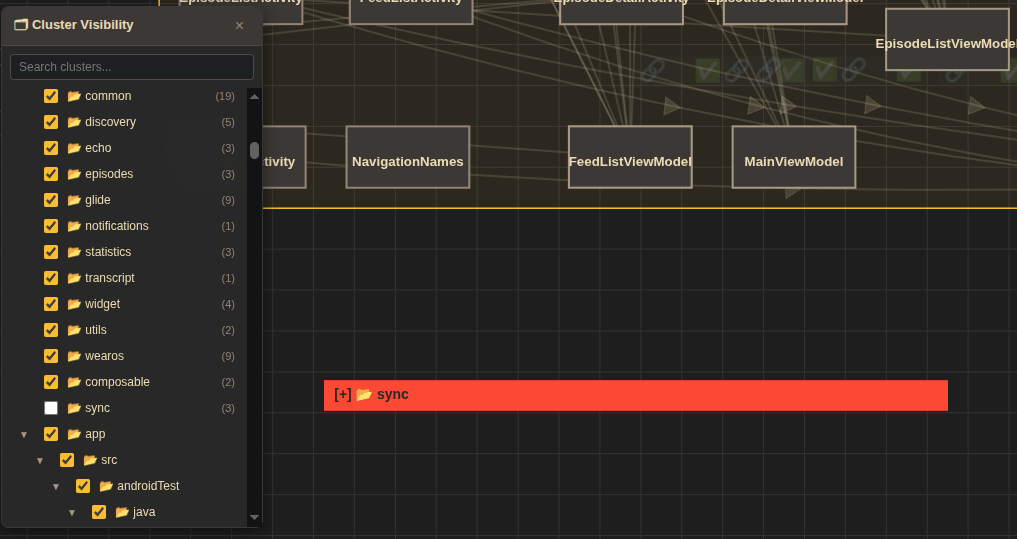This screenshot has height=539, width=1017.
Task: Click the echo folder icon
Action: [74, 148]
